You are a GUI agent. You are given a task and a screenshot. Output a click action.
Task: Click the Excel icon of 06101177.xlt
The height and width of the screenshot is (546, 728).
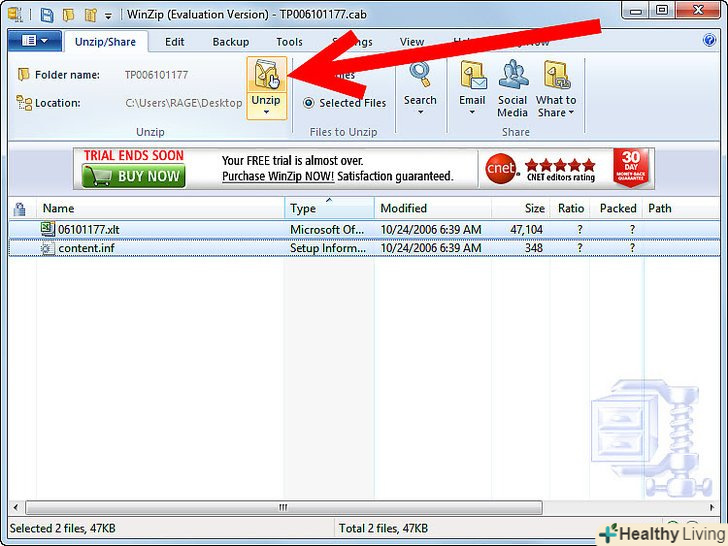(x=48, y=229)
